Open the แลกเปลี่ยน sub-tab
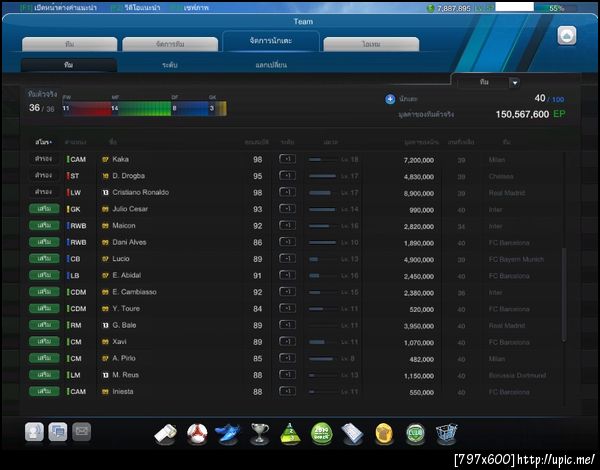 point(271,65)
